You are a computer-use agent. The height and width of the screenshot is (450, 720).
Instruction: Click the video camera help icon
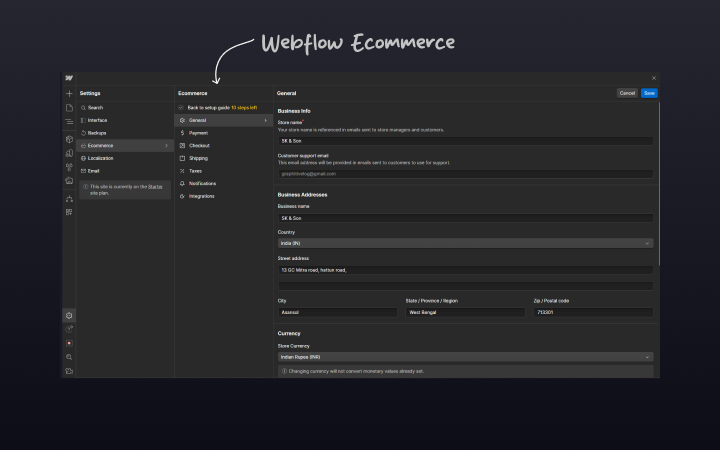click(x=69, y=371)
